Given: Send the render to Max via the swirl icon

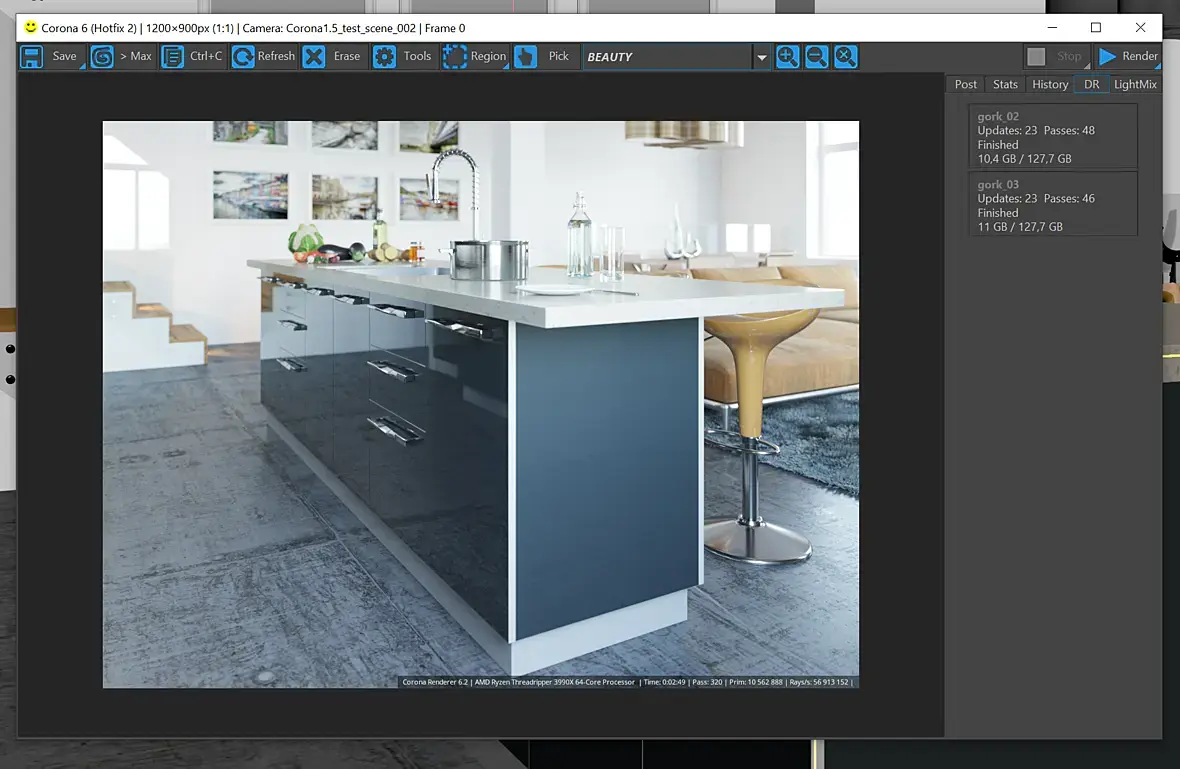Looking at the screenshot, I should 102,56.
